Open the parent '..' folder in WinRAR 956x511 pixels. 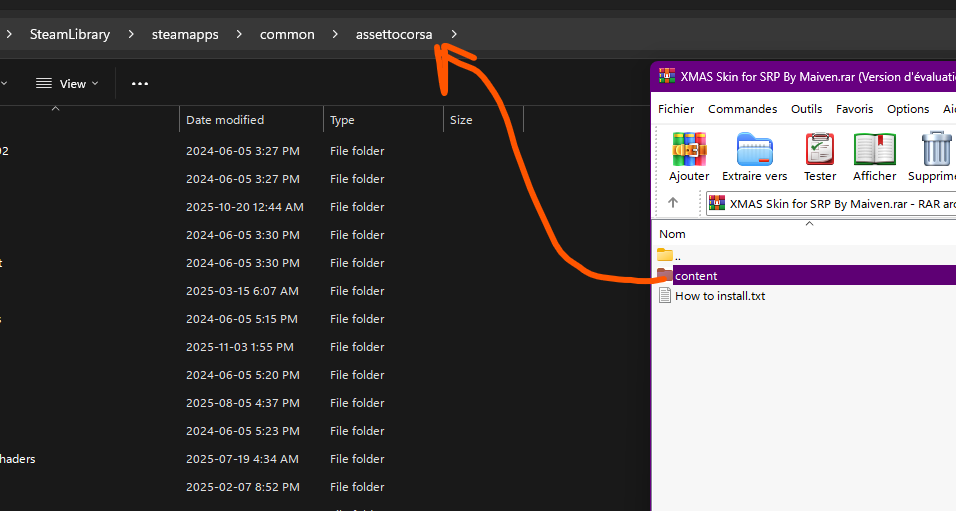coord(669,256)
